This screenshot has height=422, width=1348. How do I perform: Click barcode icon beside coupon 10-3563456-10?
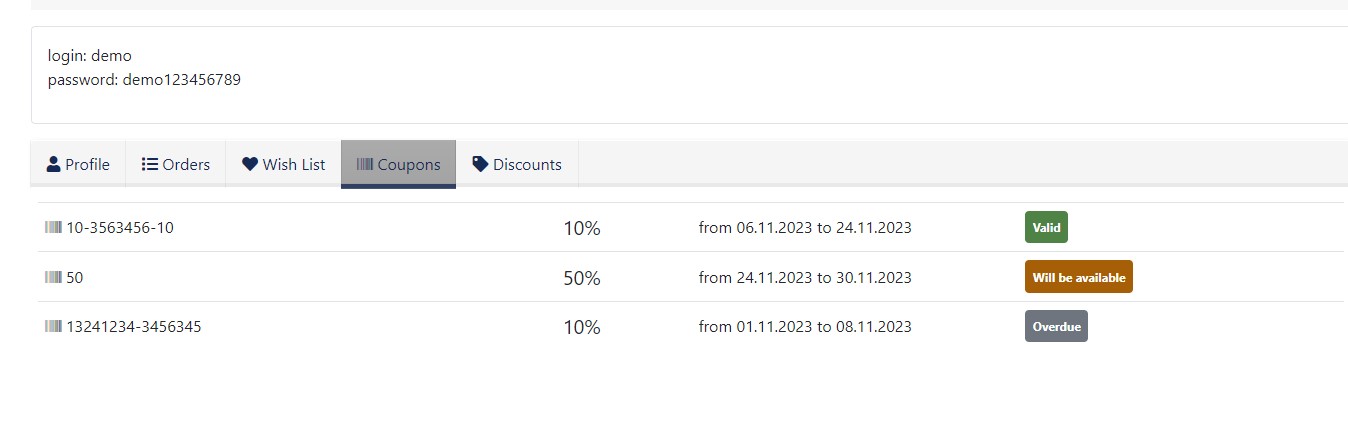53,228
